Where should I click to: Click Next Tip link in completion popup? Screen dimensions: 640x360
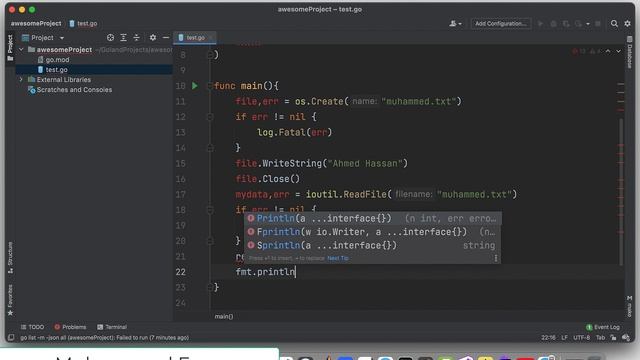pos(338,258)
